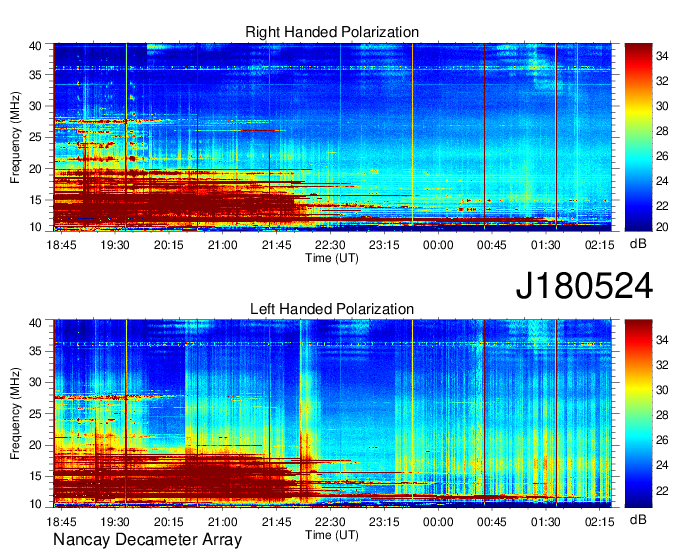Click the 22:30 tick on bottom plot
Screen dimensions: 680x552
pyautogui.click(x=330, y=522)
